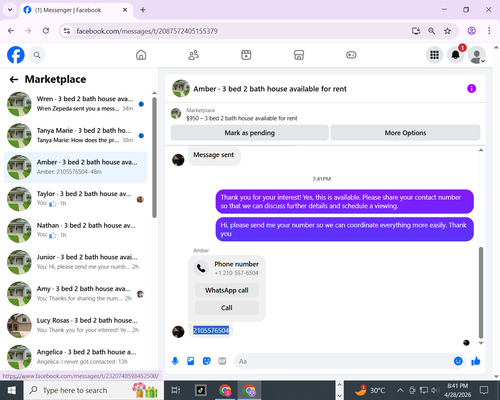Click the back arrow beside Marketplace heading
The image size is (500, 400).
click(x=14, y=79)
